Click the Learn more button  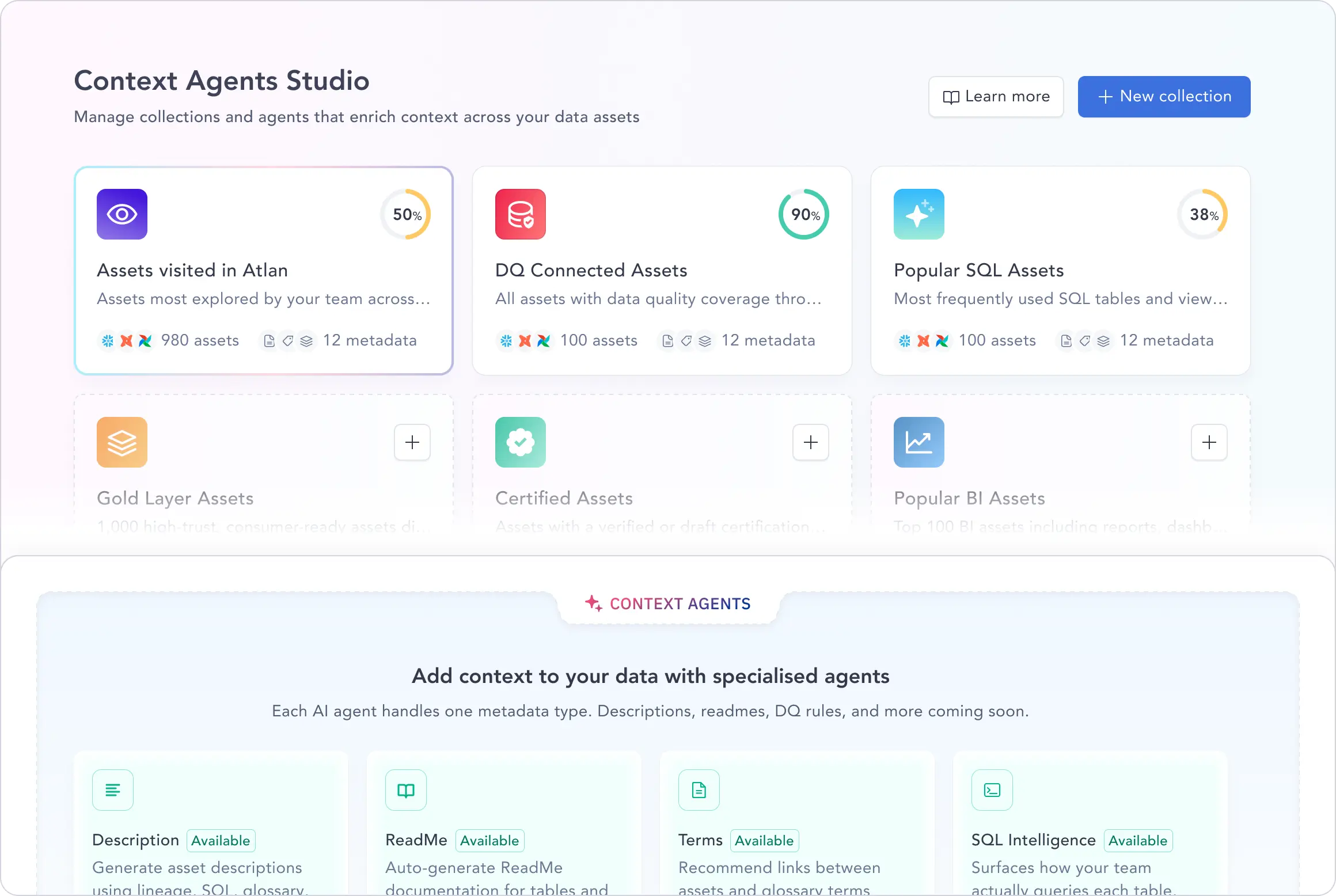coord(996,96)
